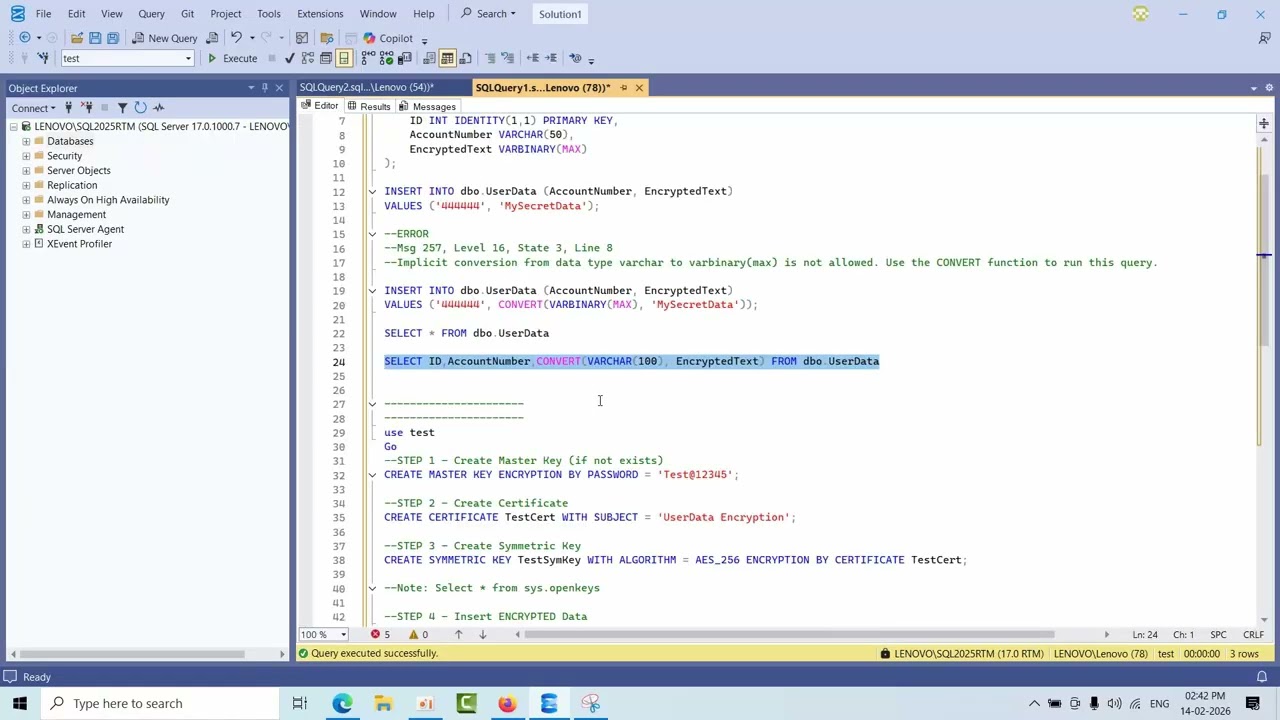Switch output to Results to Text

click(429, 58)
